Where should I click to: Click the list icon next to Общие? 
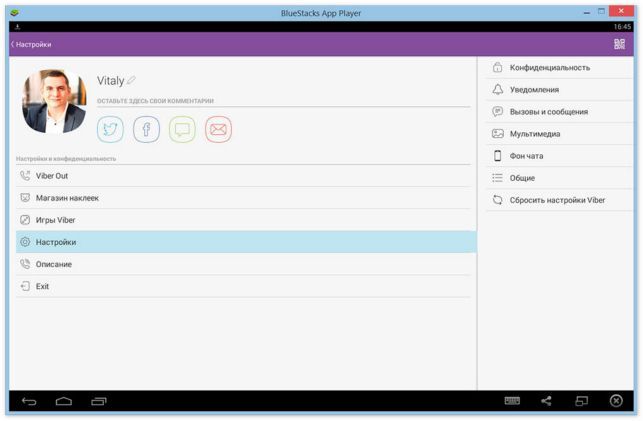tap(497, 178)
